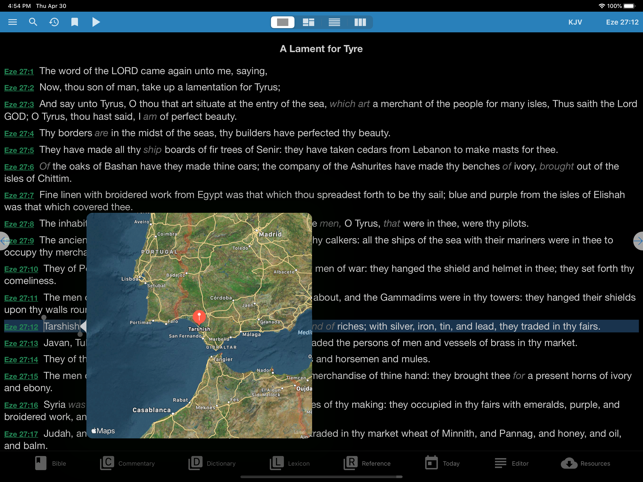The width and height of the screenshot is (643, 482).
Task: Go to next chapter arrow
Action: click(x=638, y=241)
